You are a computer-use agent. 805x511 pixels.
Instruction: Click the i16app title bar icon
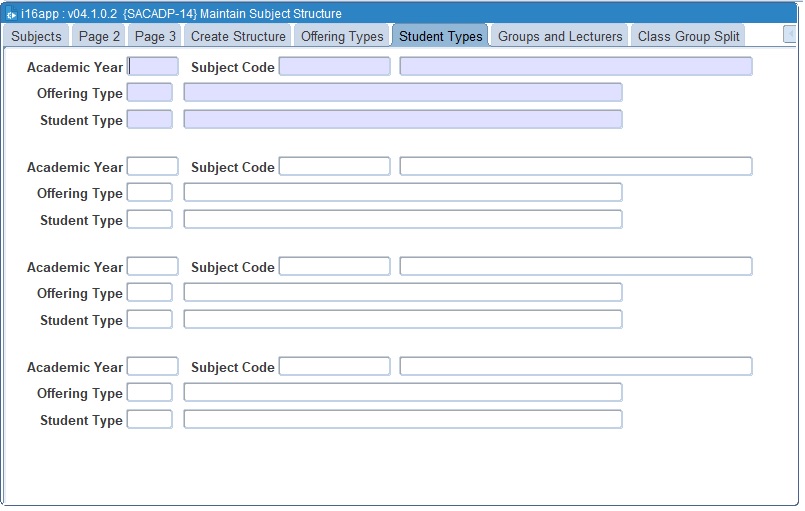11,14
